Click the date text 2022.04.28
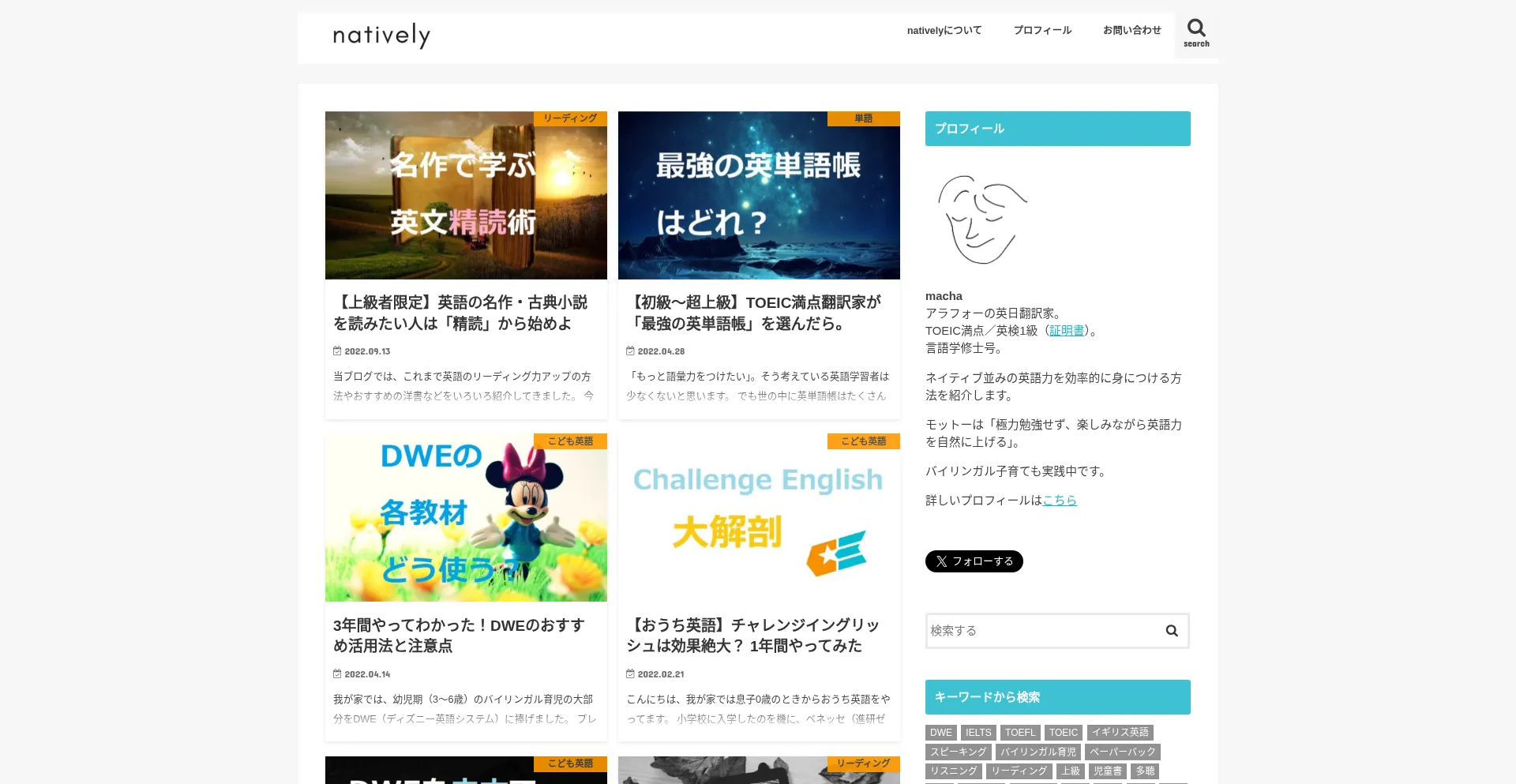The image size is (1516, 784). (661, 351)
